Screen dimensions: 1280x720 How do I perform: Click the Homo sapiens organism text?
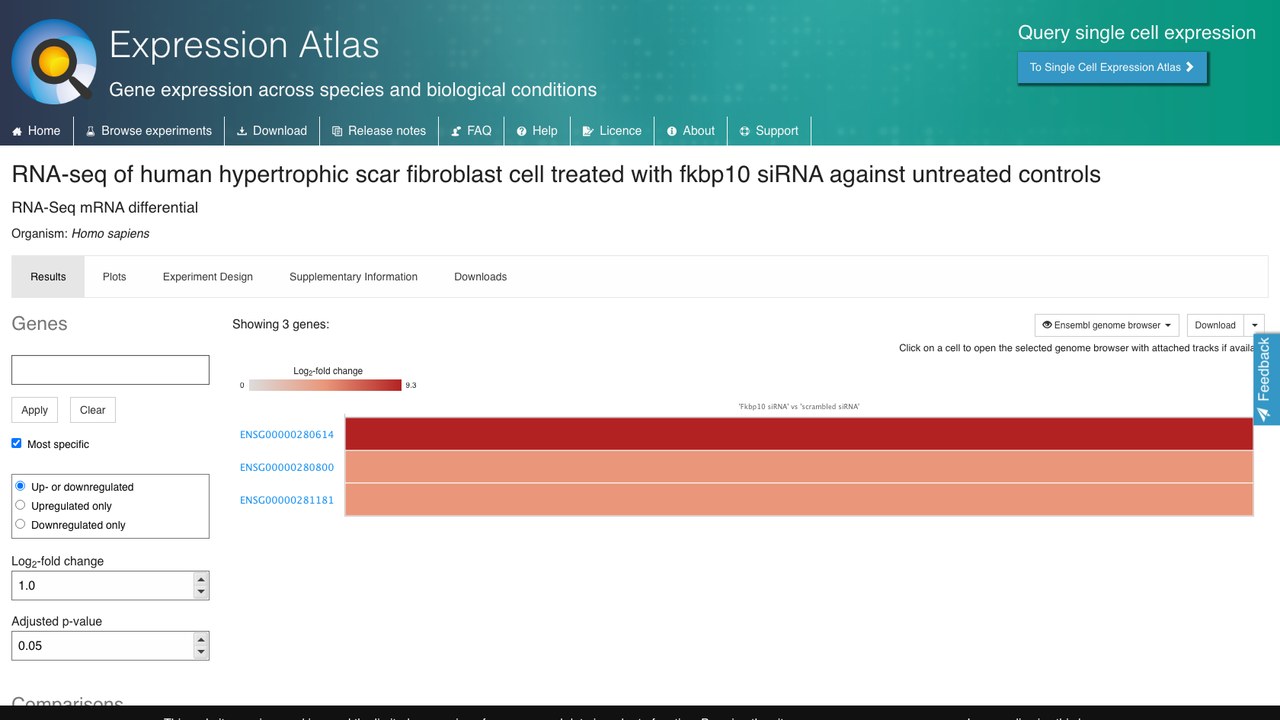tap(110, 233)
